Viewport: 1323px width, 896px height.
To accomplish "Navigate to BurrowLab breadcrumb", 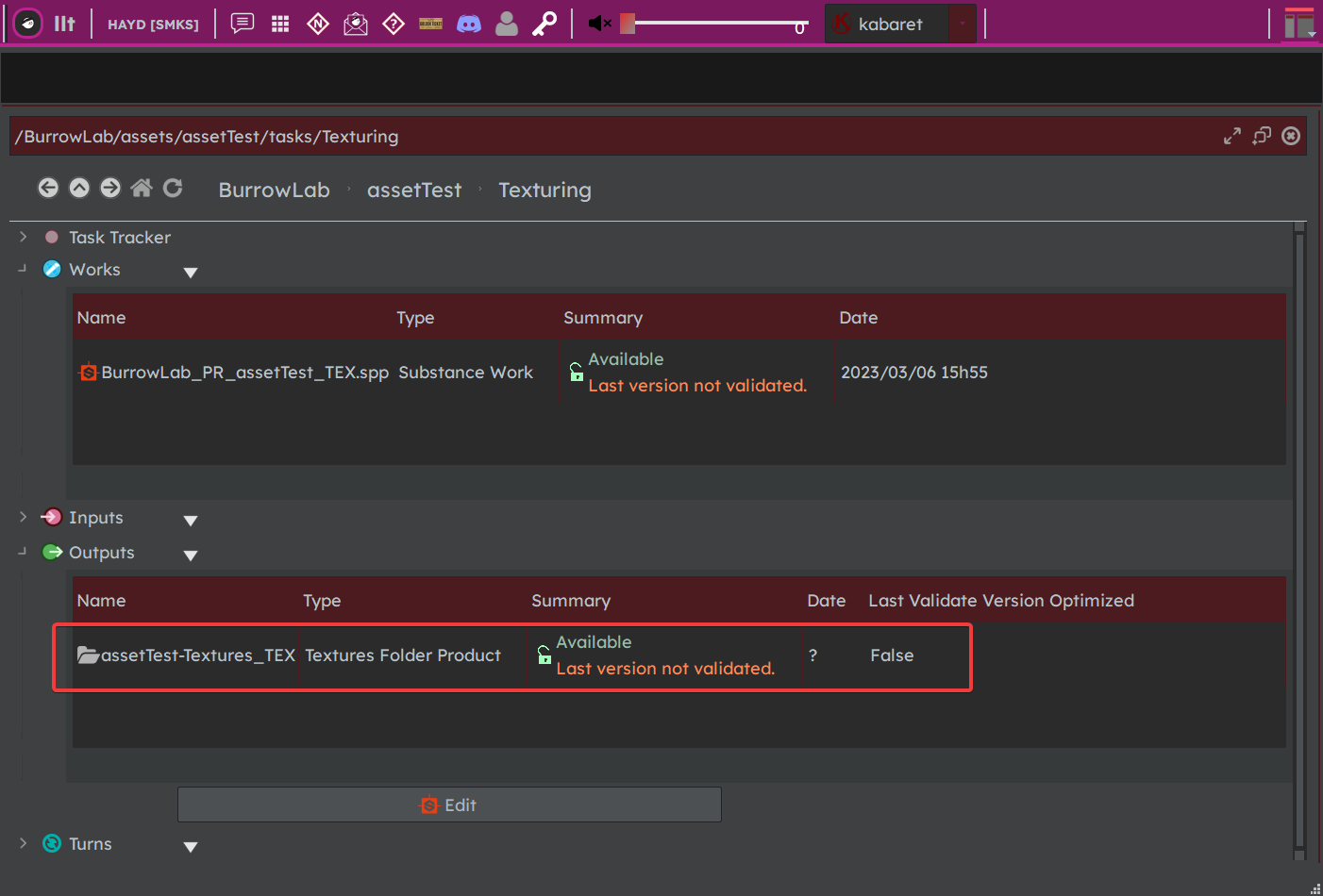I will pos(275,191).
